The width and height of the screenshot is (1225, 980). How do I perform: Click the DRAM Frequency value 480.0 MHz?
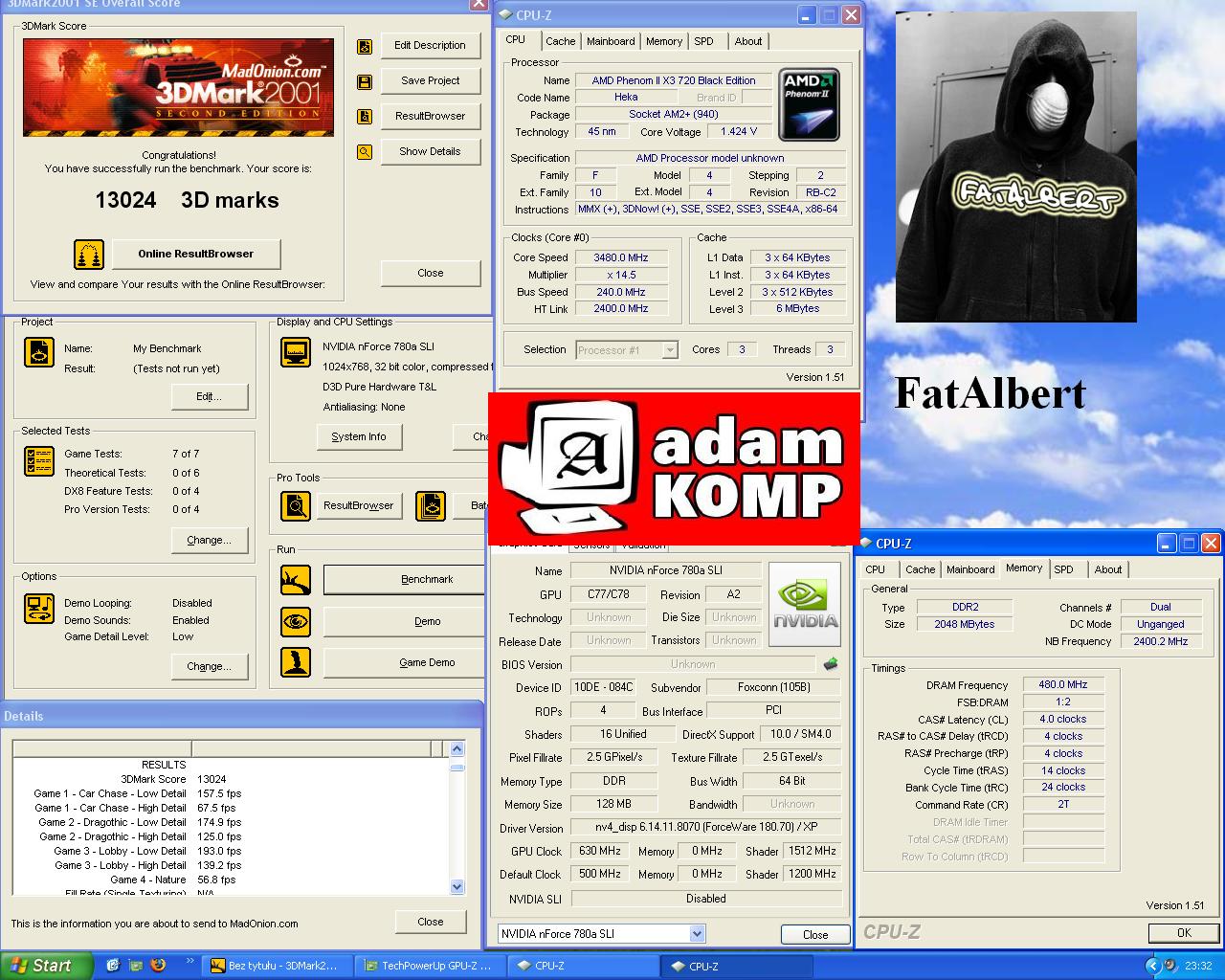coord(1063,685)
